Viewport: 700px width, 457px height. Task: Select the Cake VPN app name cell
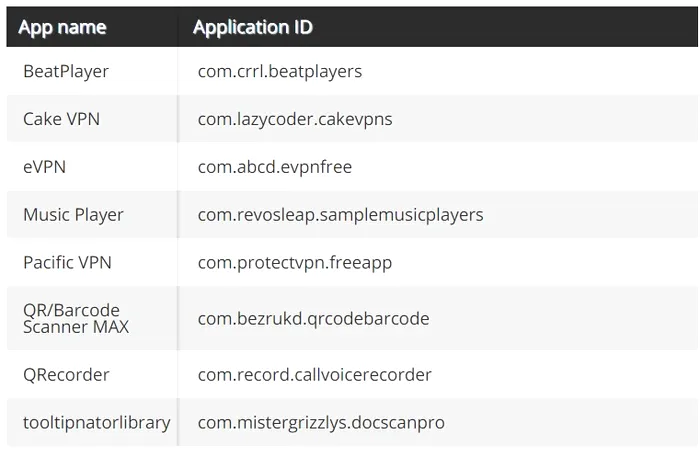(61, 119)
